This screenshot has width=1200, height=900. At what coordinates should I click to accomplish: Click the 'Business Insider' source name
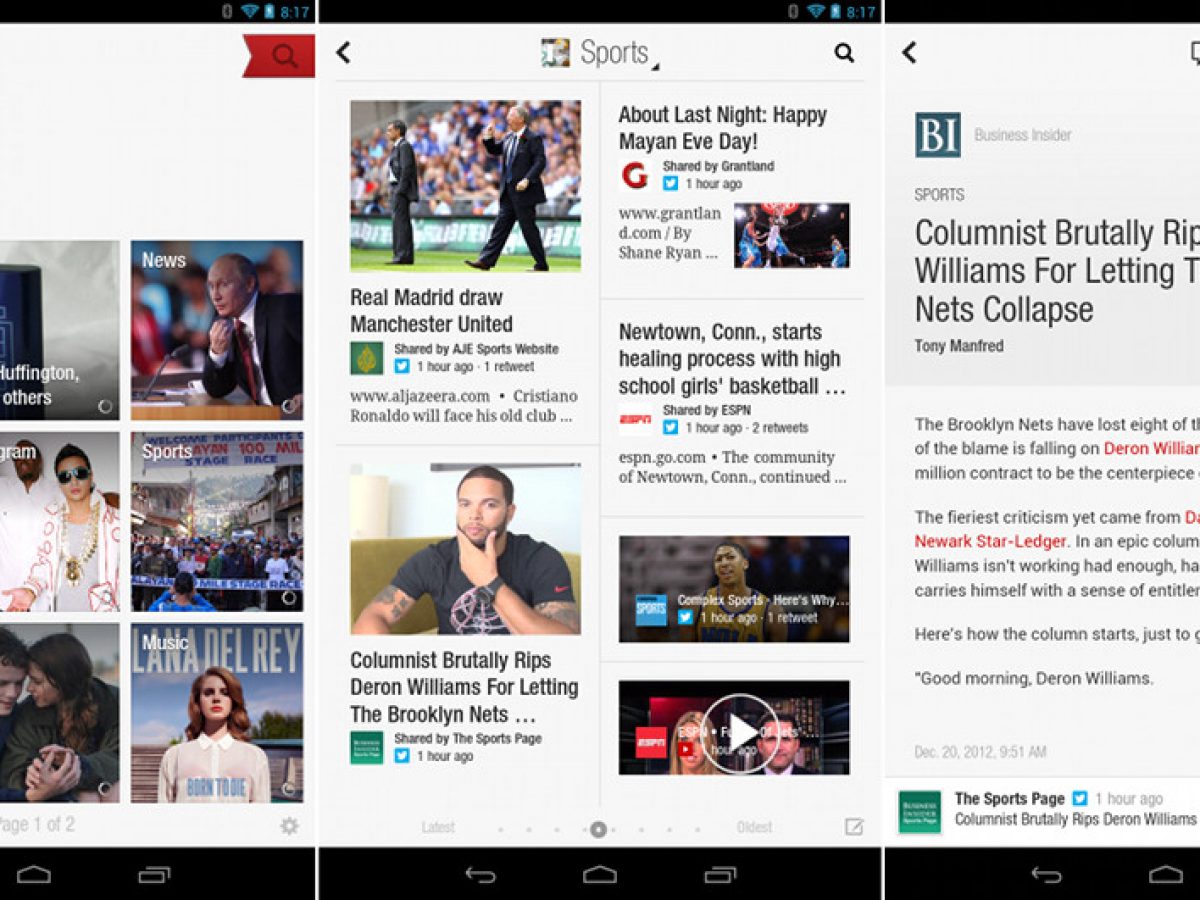click(x=1023, y=135)
